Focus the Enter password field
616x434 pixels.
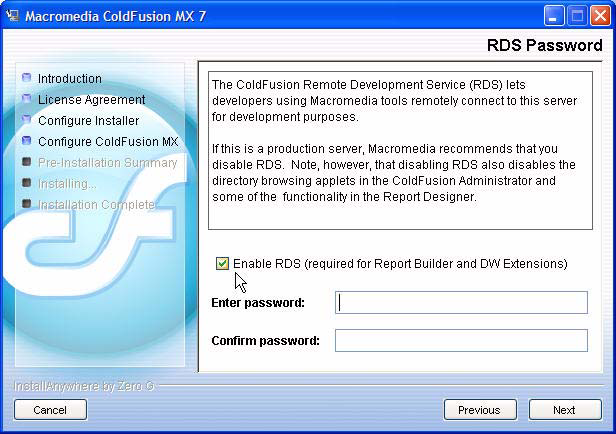point(461,302)
